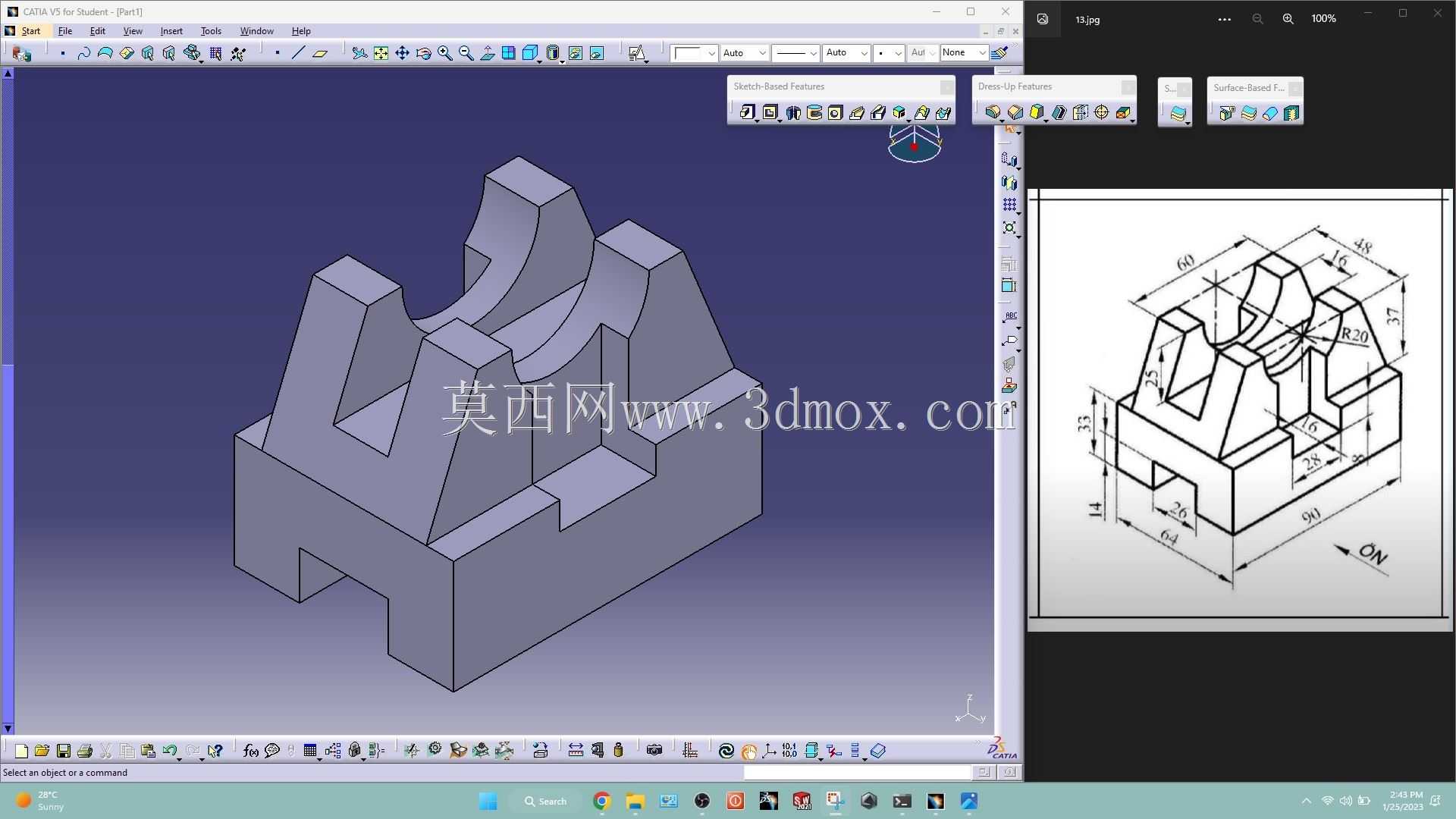Select the Slot tool icon
Viewport: 1456px width, 819px height.
[878, 112]
